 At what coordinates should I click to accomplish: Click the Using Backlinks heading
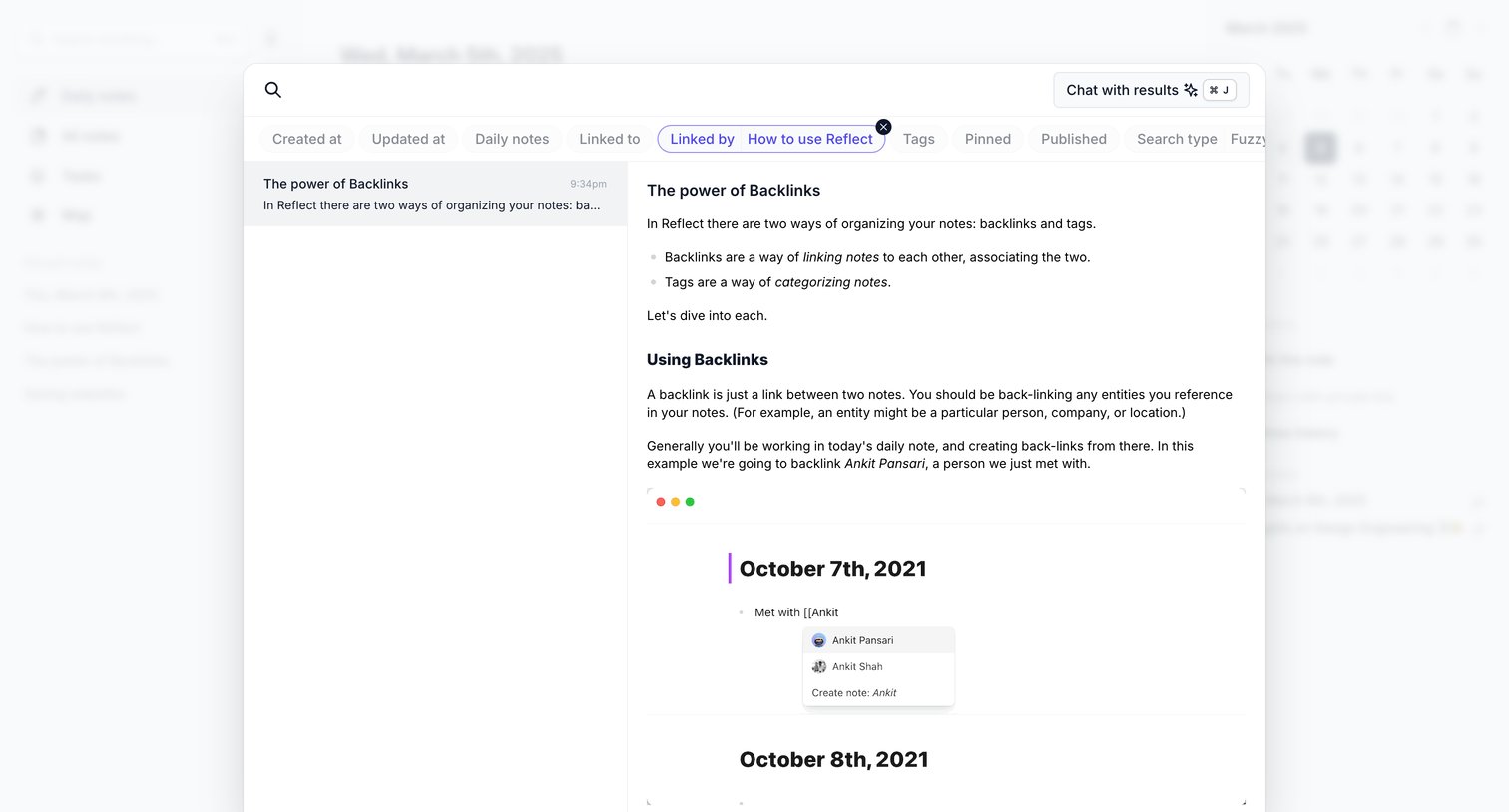pos(708,360)
